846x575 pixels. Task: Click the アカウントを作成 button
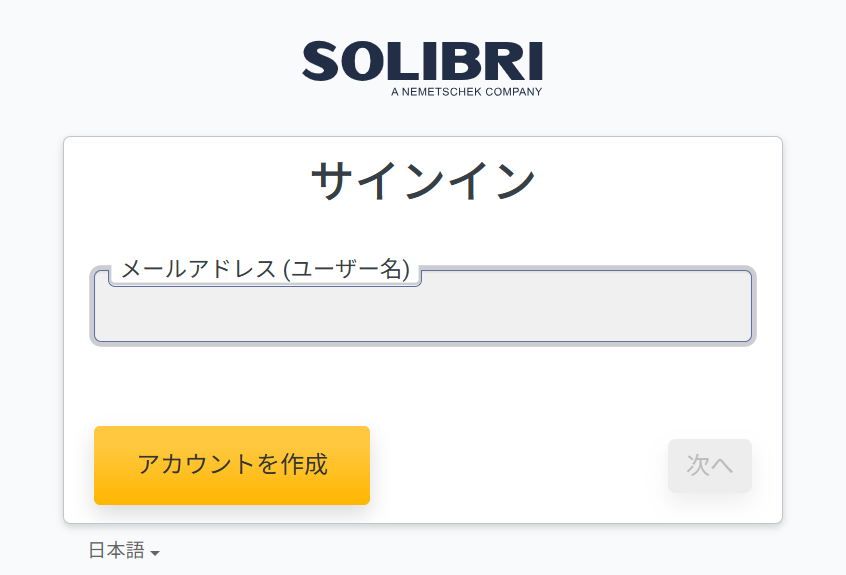tap(232, 466)
